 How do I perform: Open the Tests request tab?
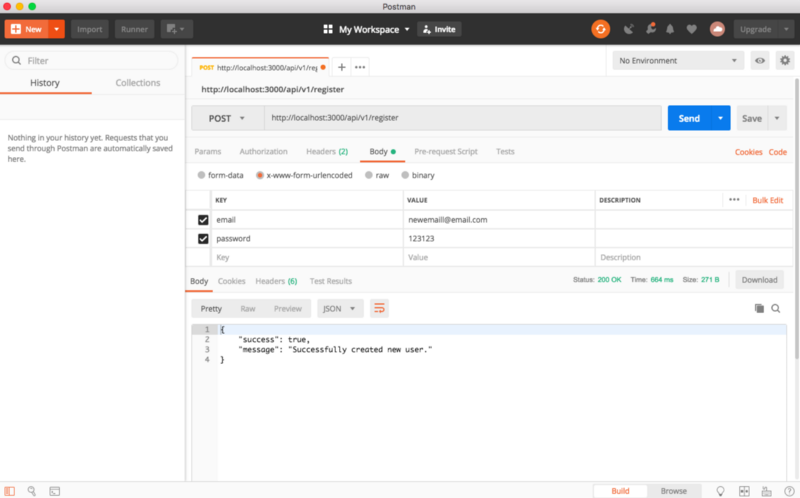pos(505,152)
